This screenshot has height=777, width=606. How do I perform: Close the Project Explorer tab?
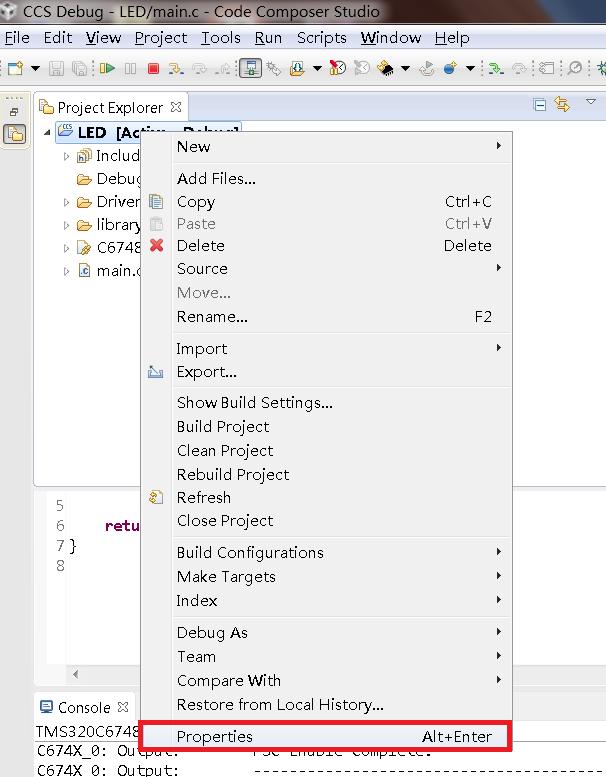point(176,107)
